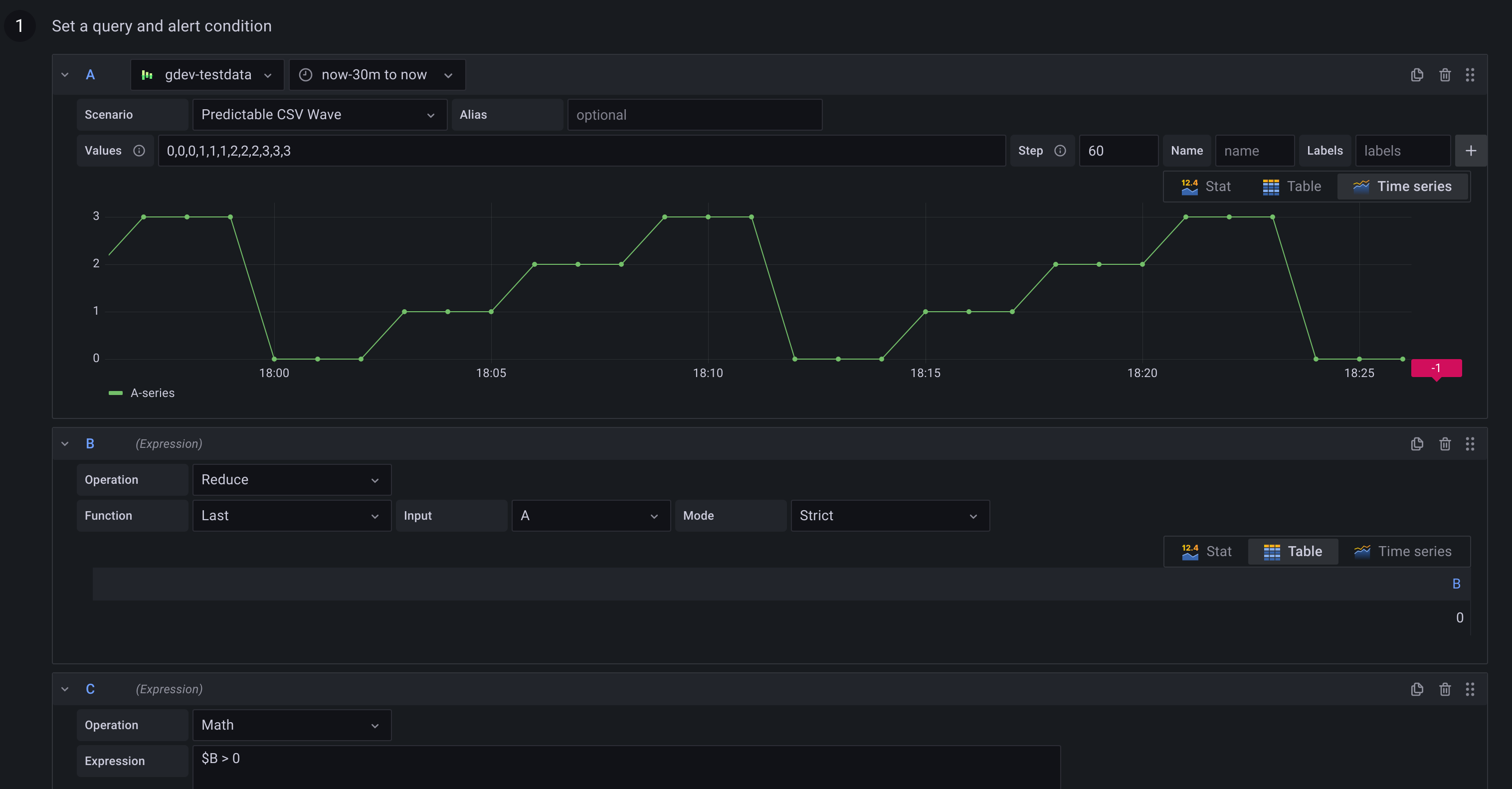Grab the drag handle for query A
Image resolution: width=1512 pixels, height=789 pixels.
point(1470,74)
